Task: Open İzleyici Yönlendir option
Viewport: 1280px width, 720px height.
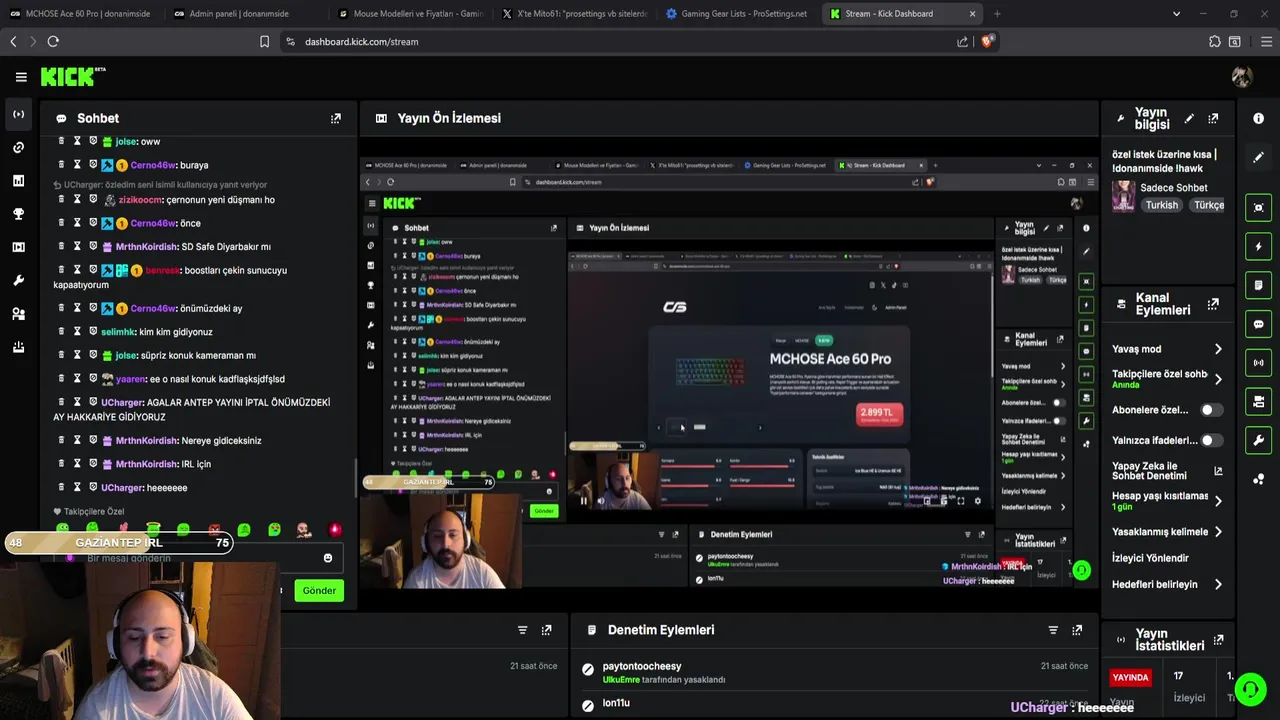Action: (1150, 558)
